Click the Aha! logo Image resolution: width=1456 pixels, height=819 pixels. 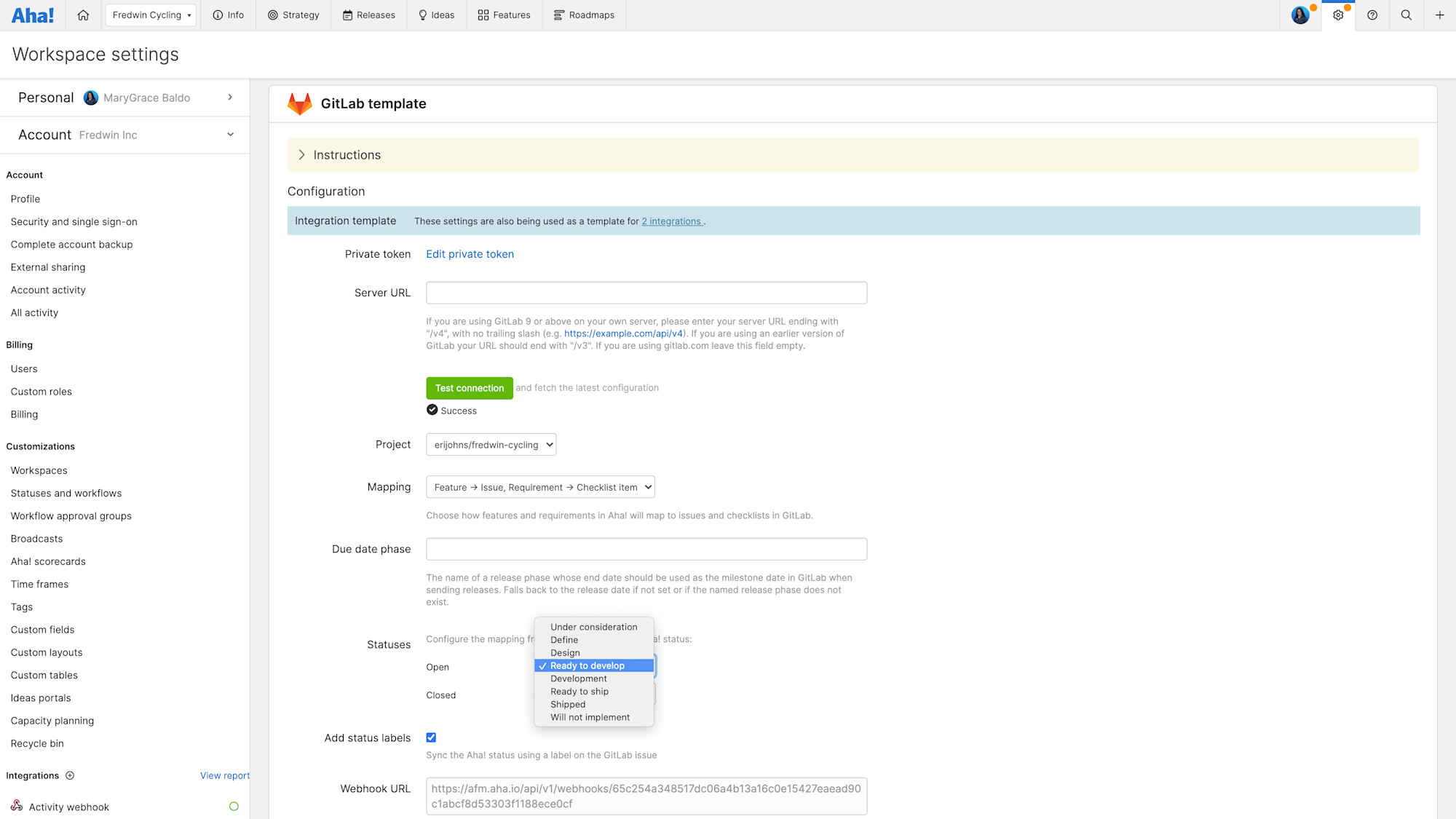pyautogui.click(x=33, y=15)
